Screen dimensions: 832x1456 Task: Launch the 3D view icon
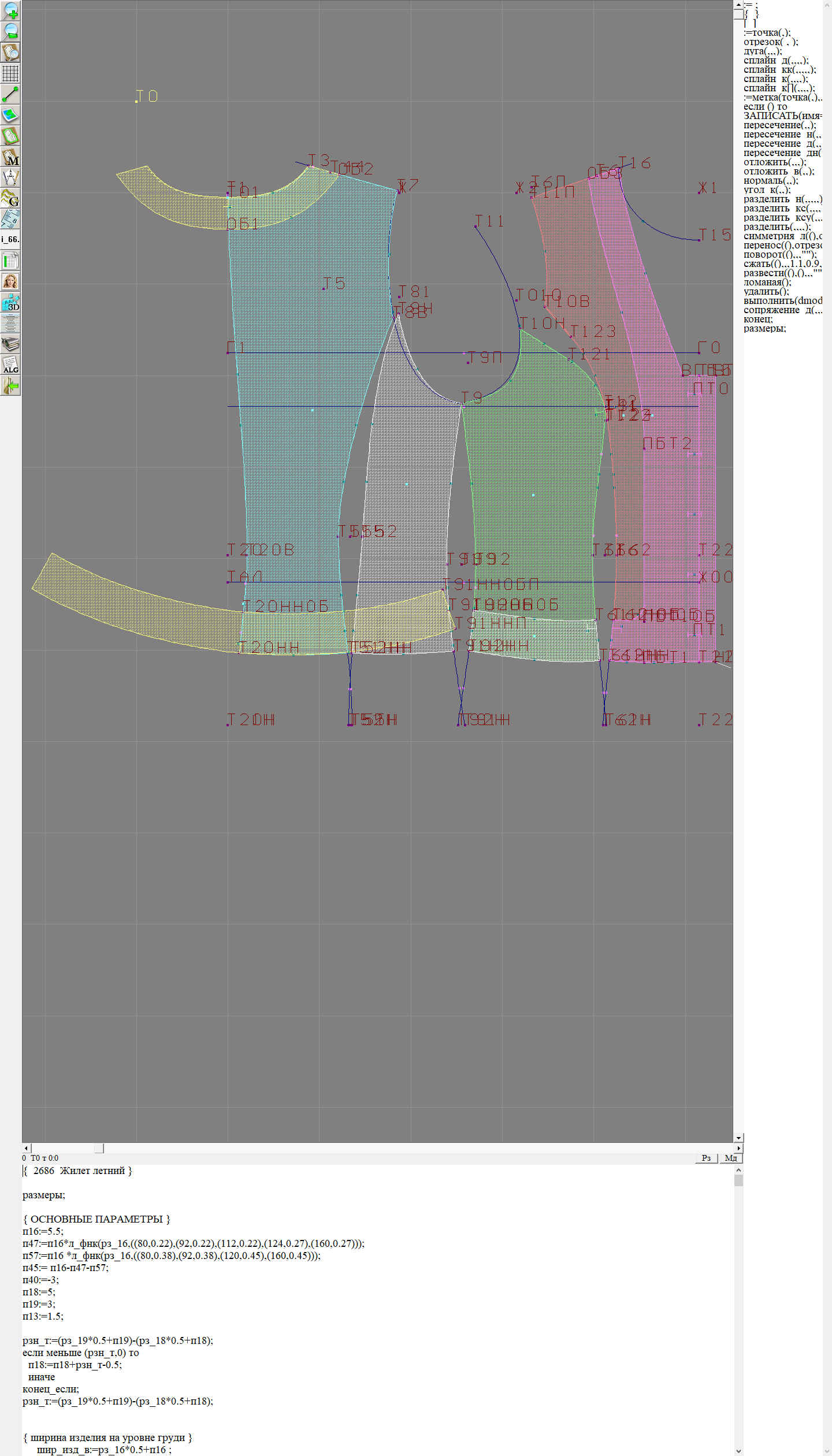(10, 302)
